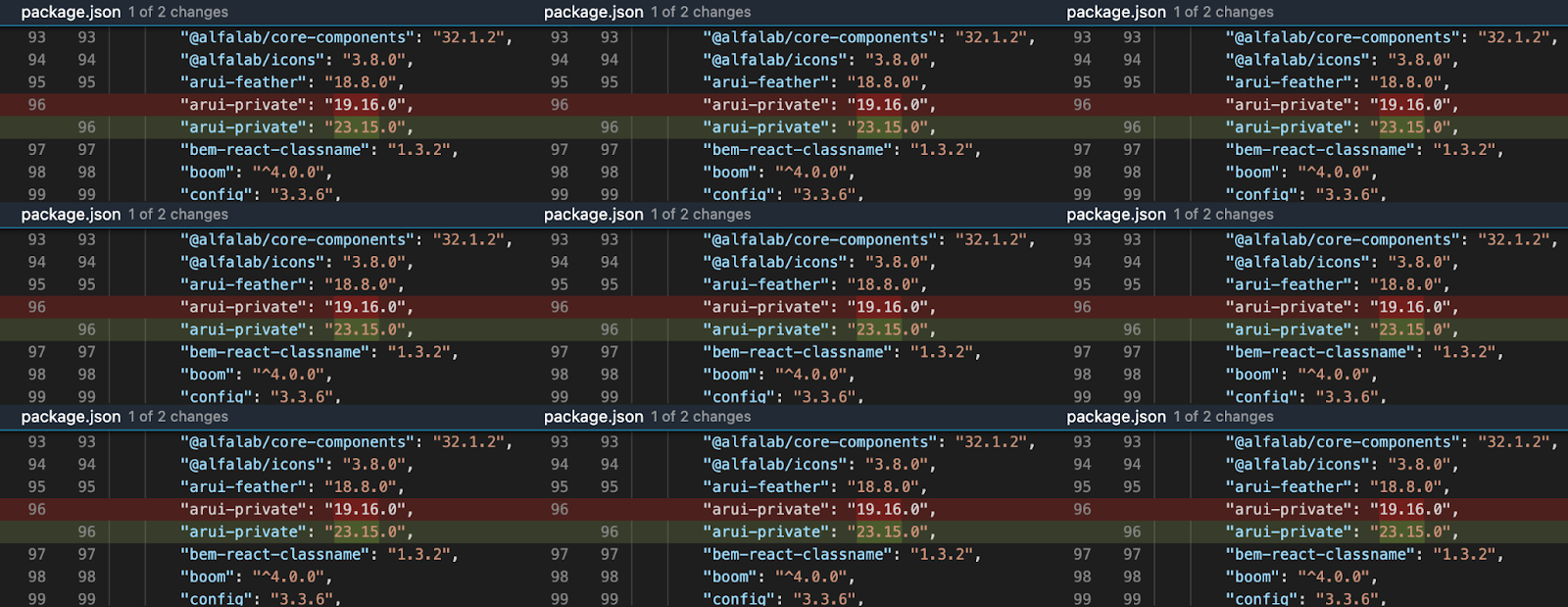The image size is (1568, 607).
Task: Open package.json title in top-right diff panel
Action: click(1116, 12)
